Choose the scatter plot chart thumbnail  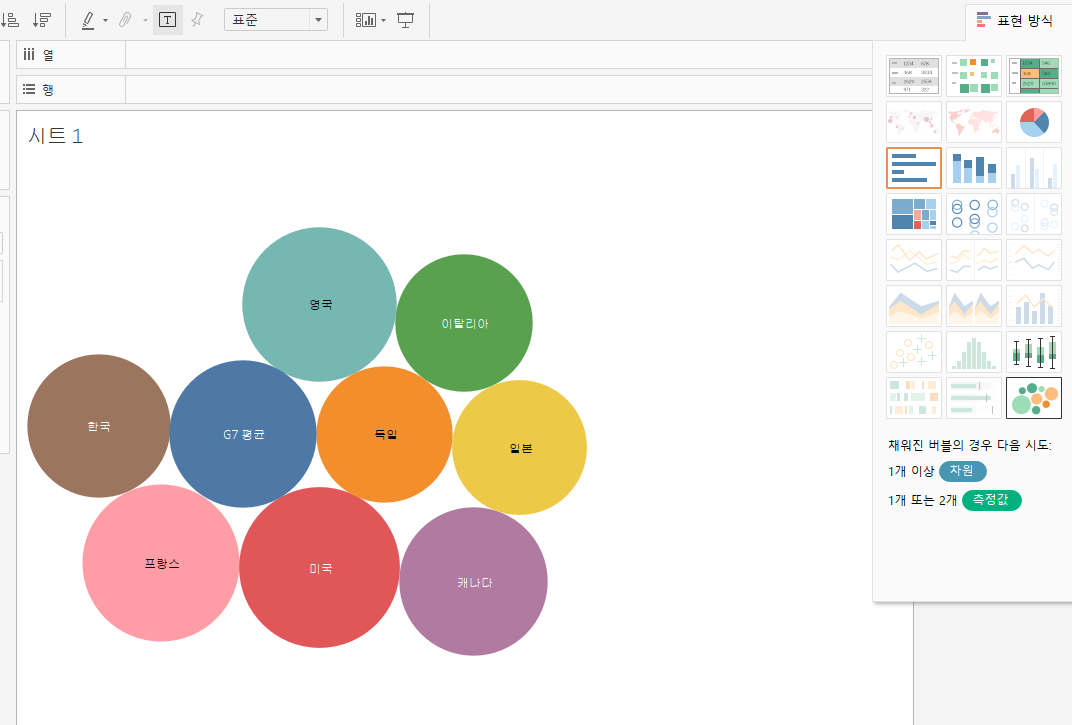pyautogui.click(x=913, y=352)
